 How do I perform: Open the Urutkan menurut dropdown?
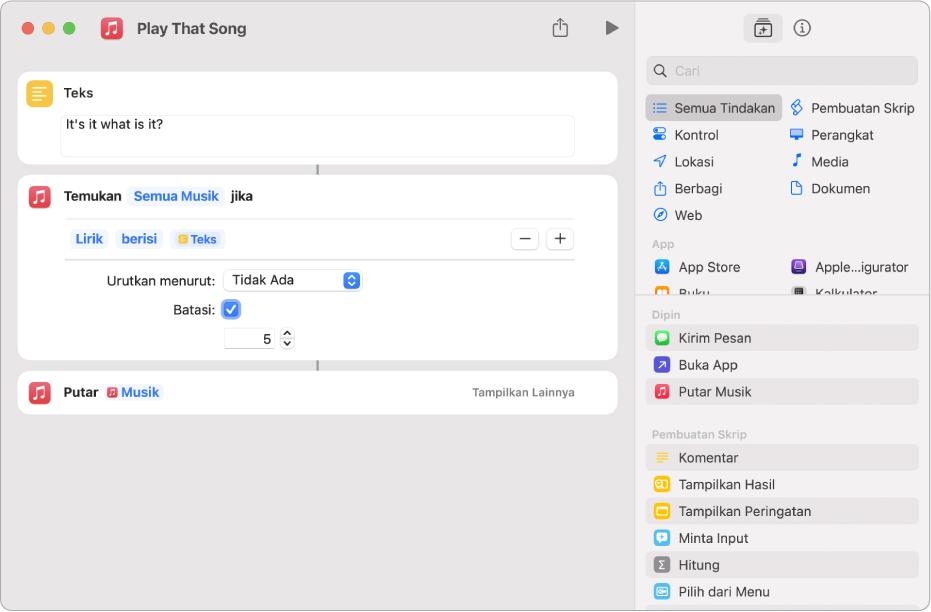(x=293, y=280)
